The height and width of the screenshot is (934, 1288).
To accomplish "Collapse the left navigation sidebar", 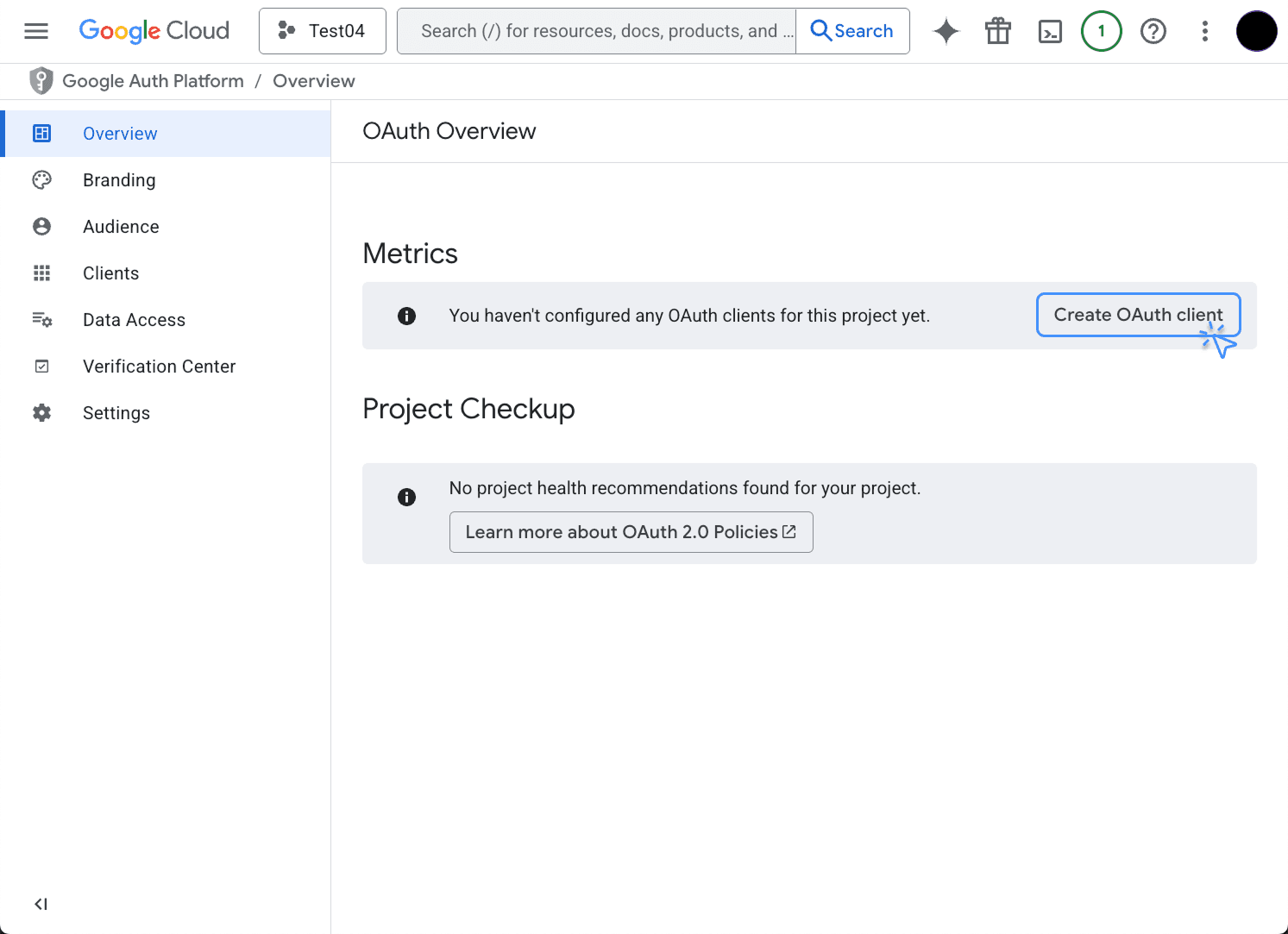I will click(x=41, y=904).
